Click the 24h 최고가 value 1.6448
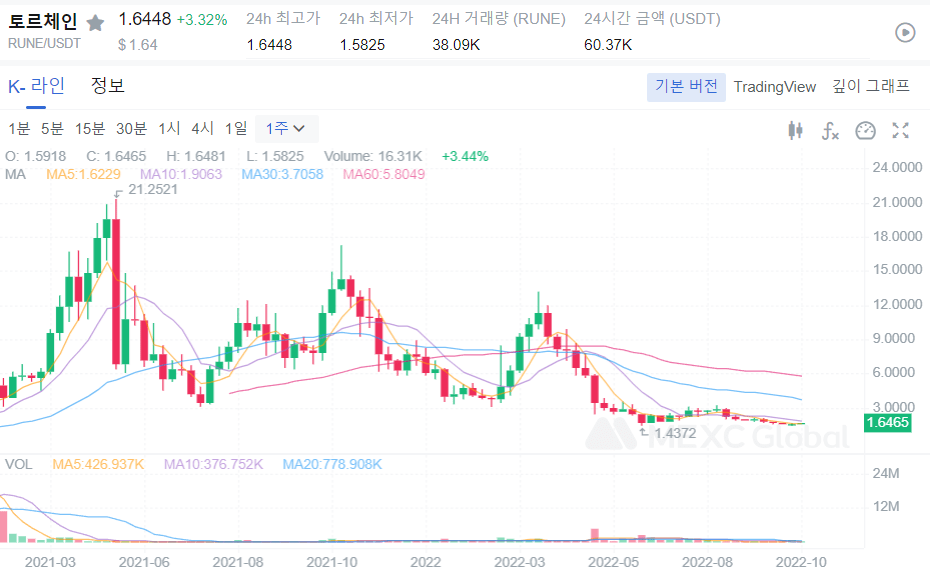Image resolution: width=930 pixels, height=577 pixels. (269, 45)
